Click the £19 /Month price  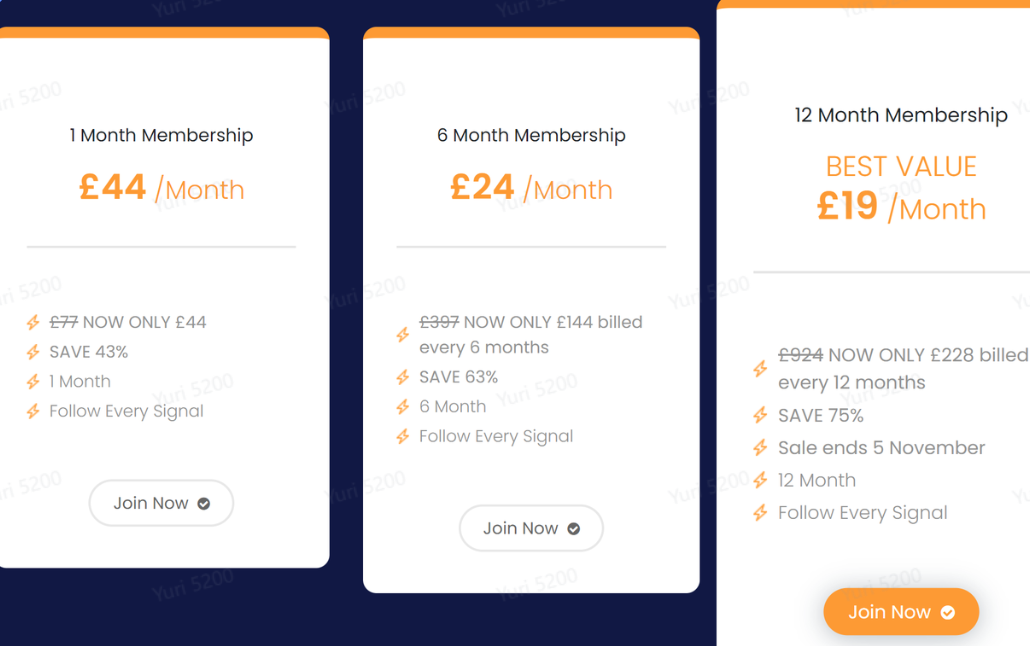click(x=901, y=207)
